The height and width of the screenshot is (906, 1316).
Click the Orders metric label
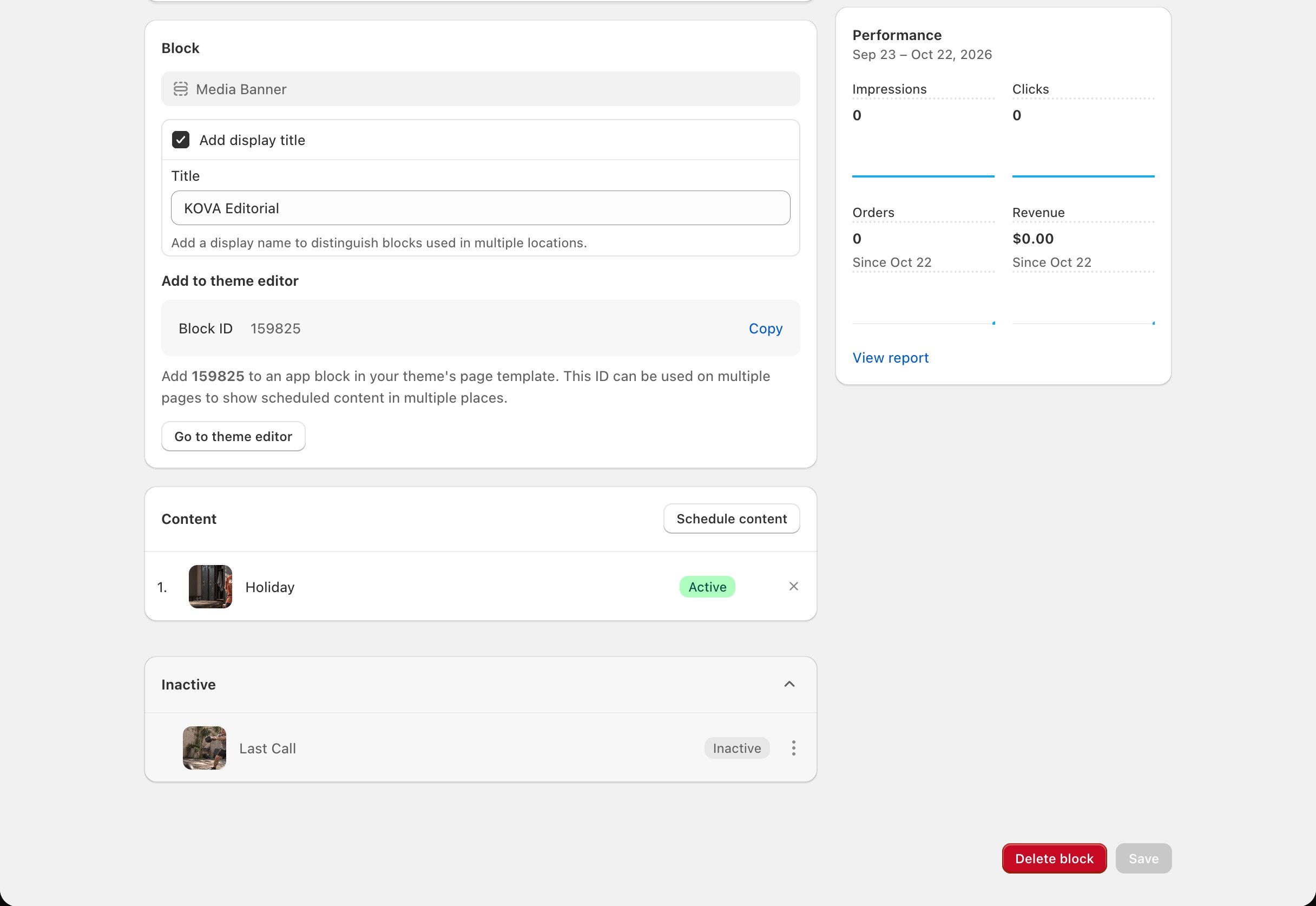click(x=873, y=212)
